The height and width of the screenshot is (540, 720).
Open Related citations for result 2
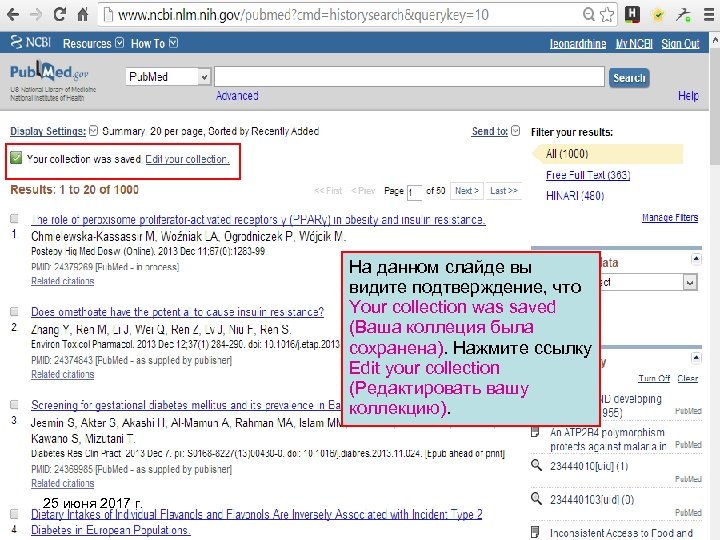pos(62,374)
